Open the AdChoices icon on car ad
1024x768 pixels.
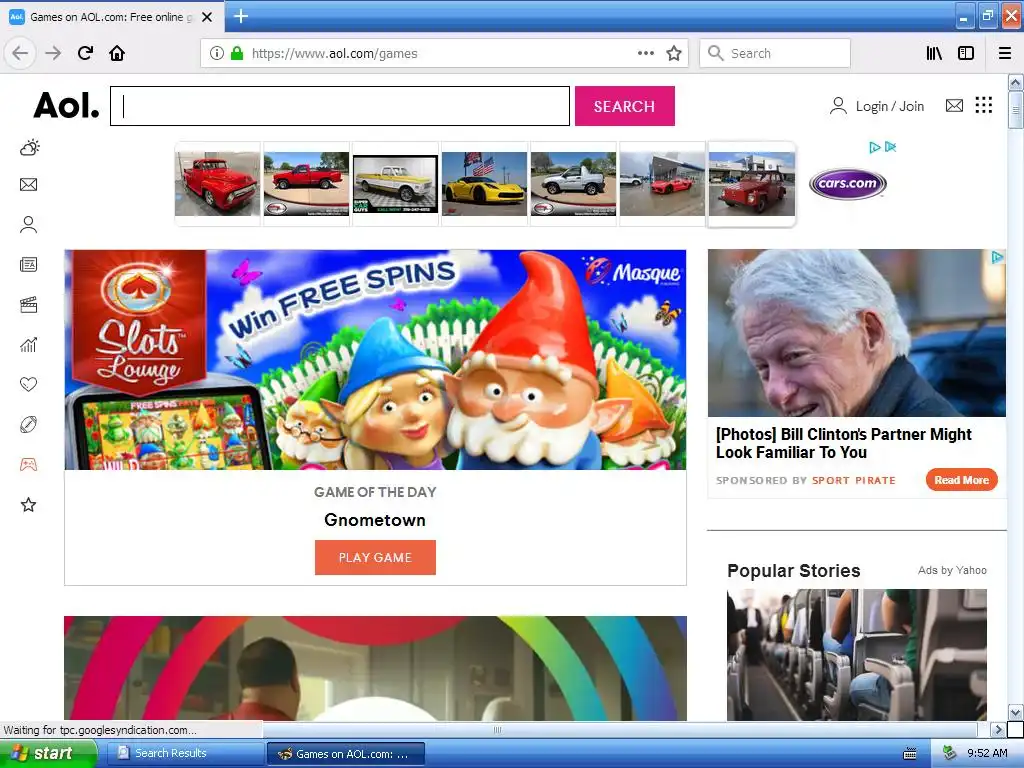pyautogui.click(x=874, y=148)
